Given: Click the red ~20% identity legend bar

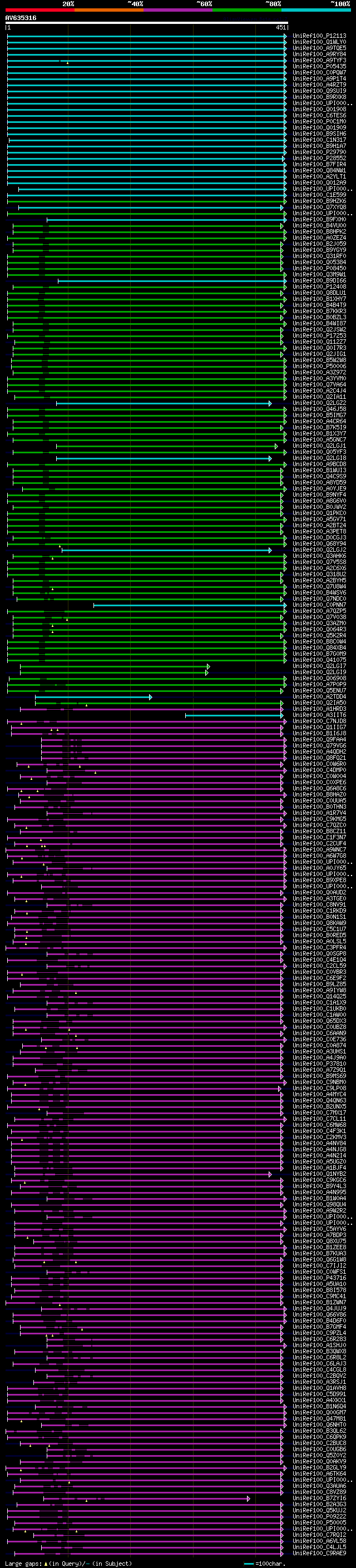Looking at the screenshot, I should 39,10.
